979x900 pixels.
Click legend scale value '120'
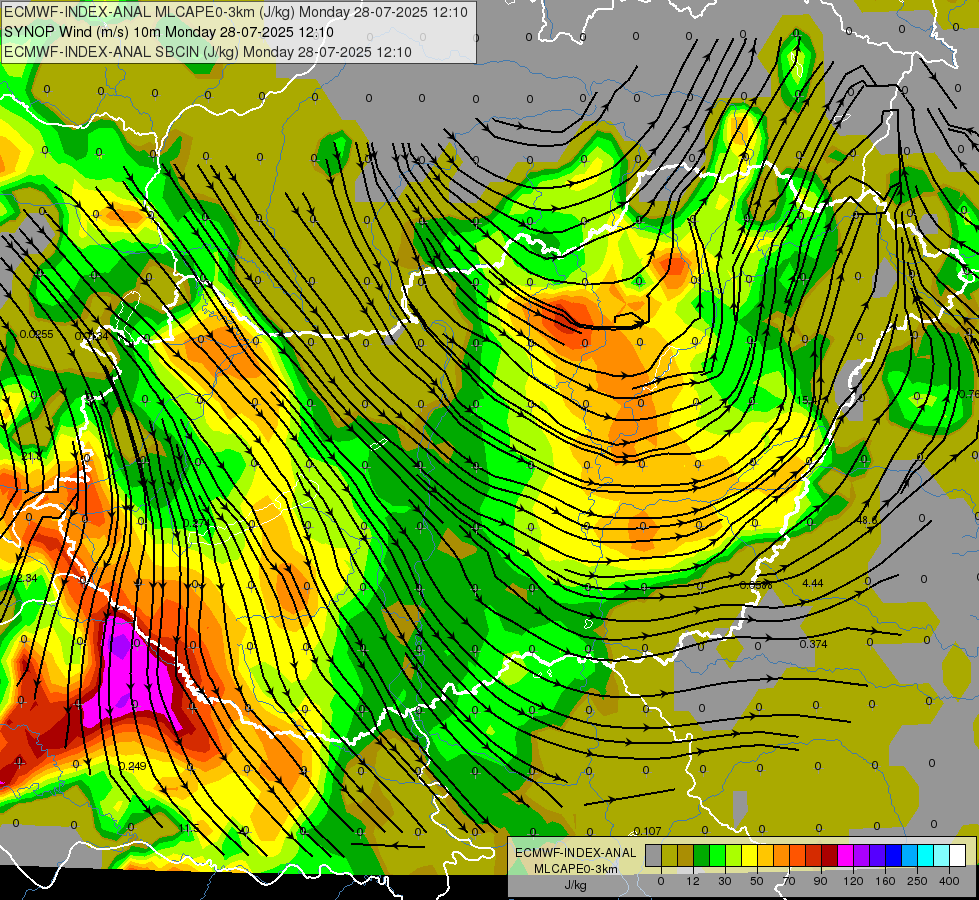(x=853, y=881)
